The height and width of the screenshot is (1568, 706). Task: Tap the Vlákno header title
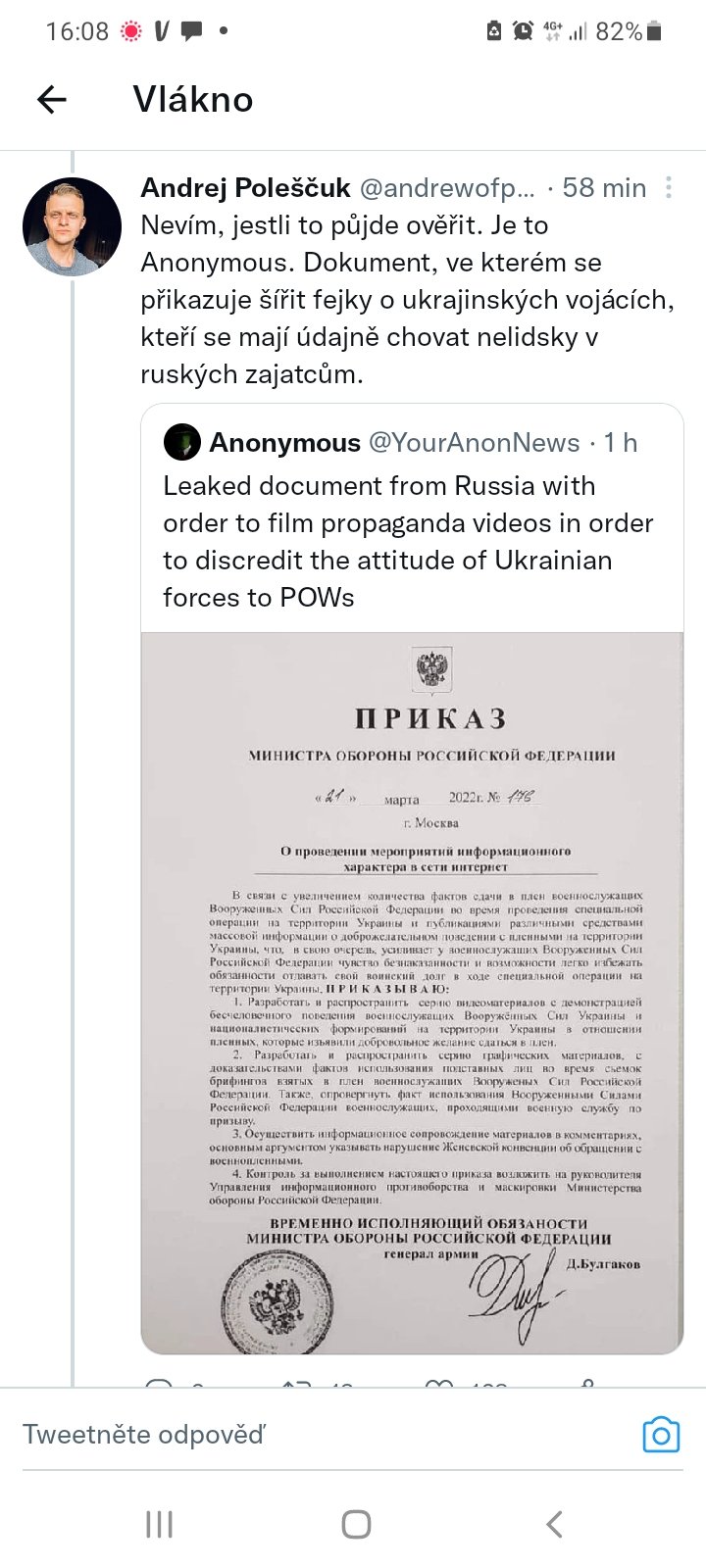click(x=193, y=99)
